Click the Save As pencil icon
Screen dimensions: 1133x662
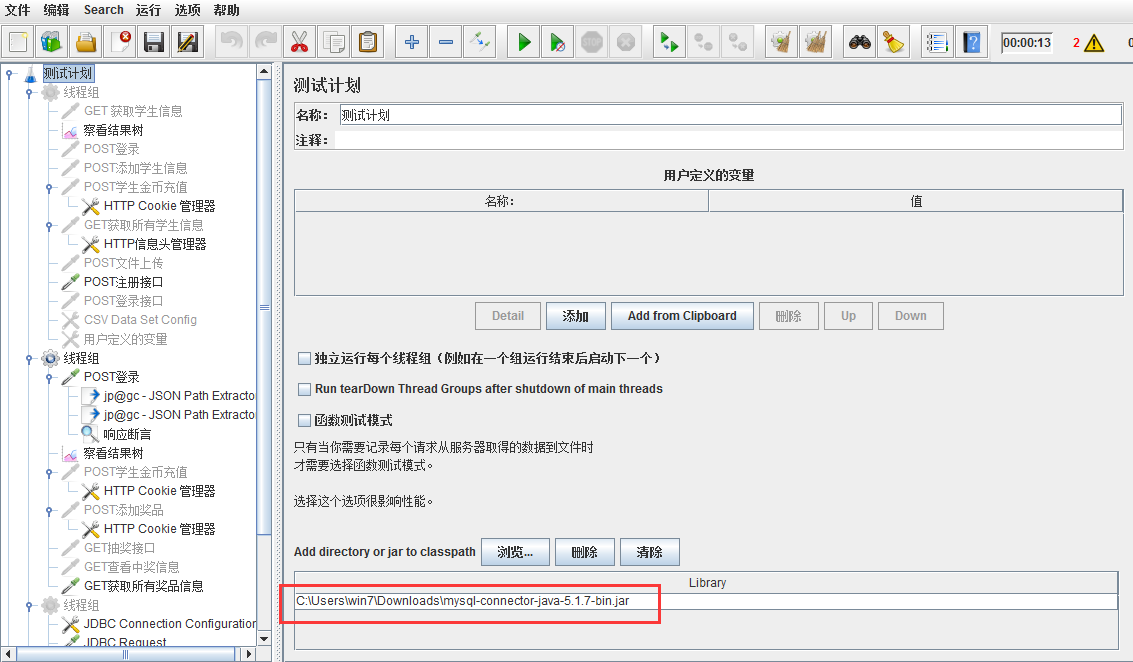[188, 42]
